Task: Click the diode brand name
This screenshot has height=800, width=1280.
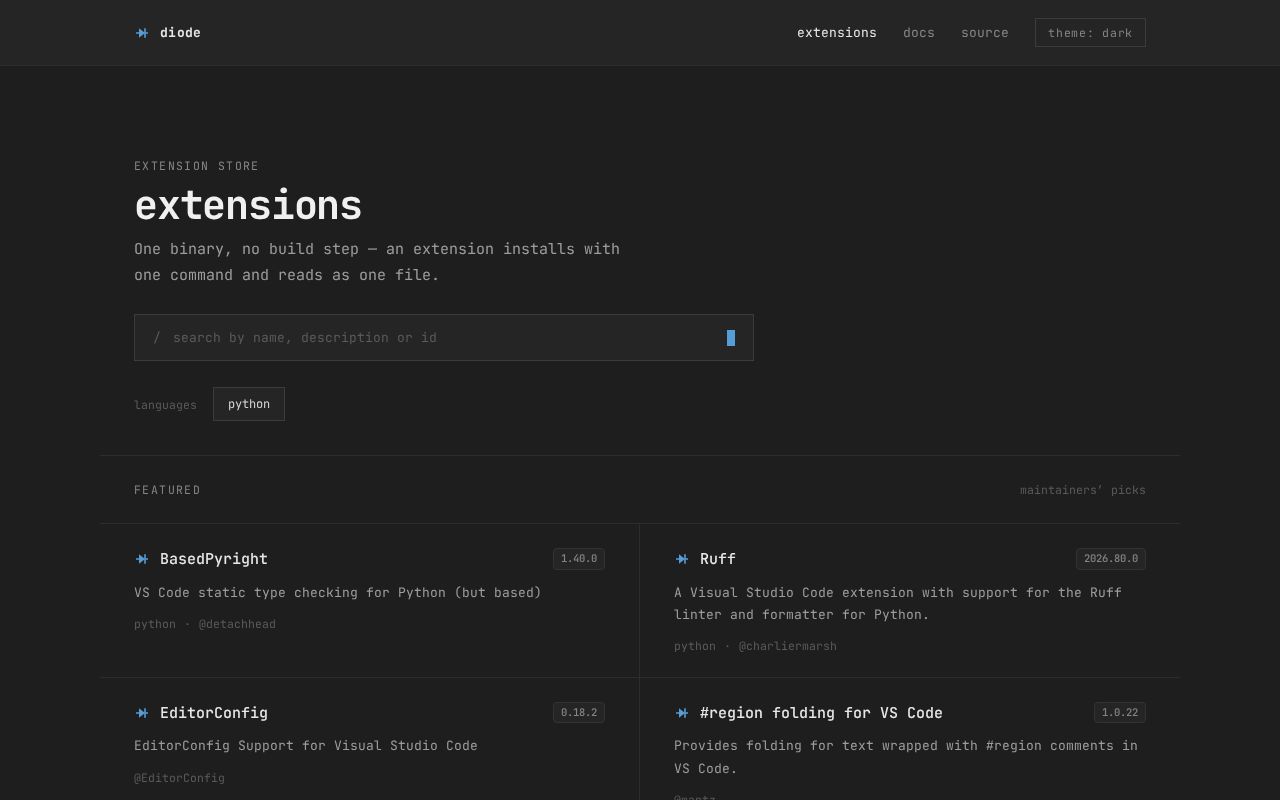Action: [180, 33]
